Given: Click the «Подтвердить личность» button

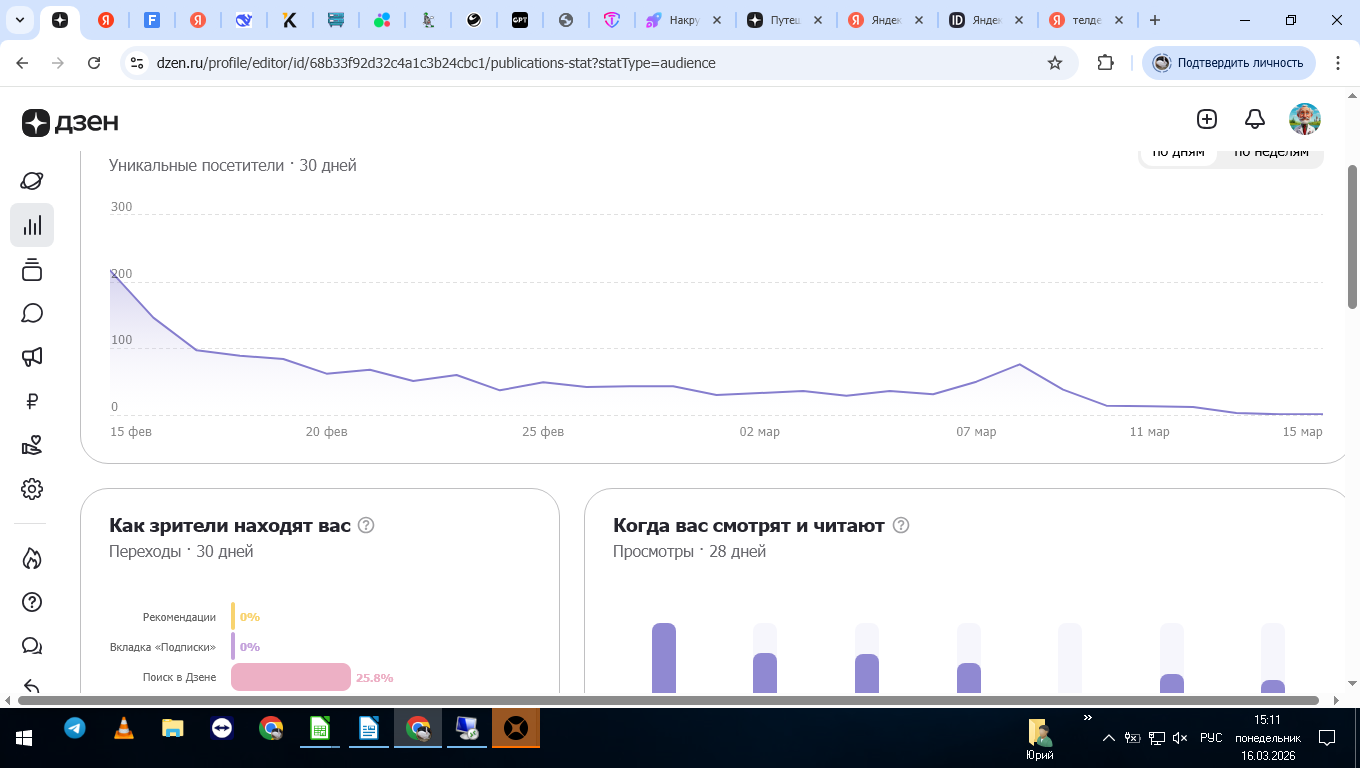Looking at the screenshot, I should click(x=1229, y=63).
